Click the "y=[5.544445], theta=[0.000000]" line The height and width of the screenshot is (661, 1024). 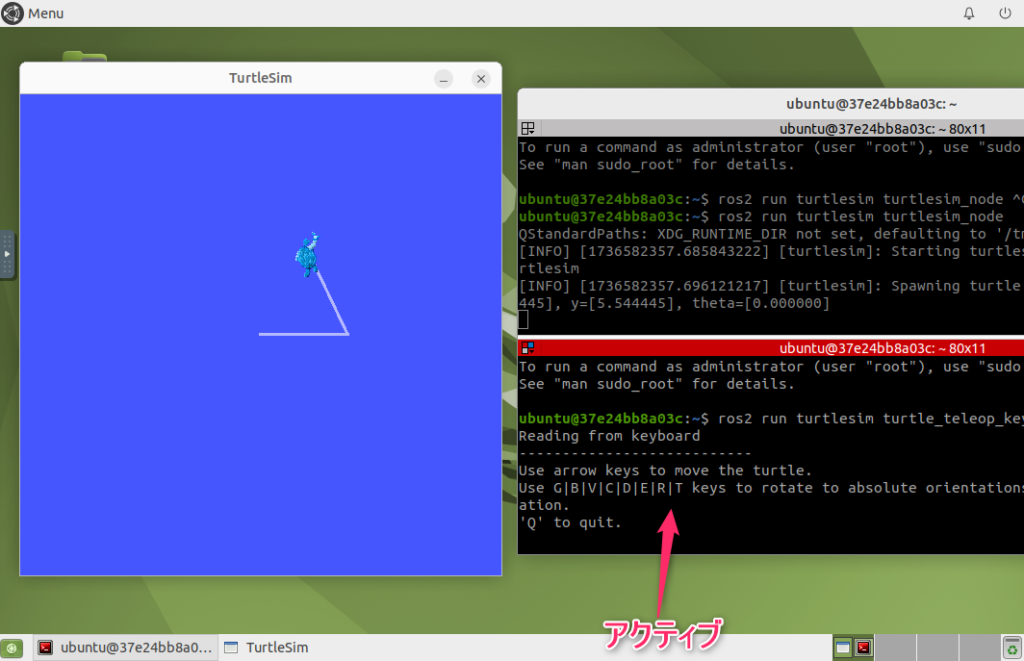[x=674, y=303]
